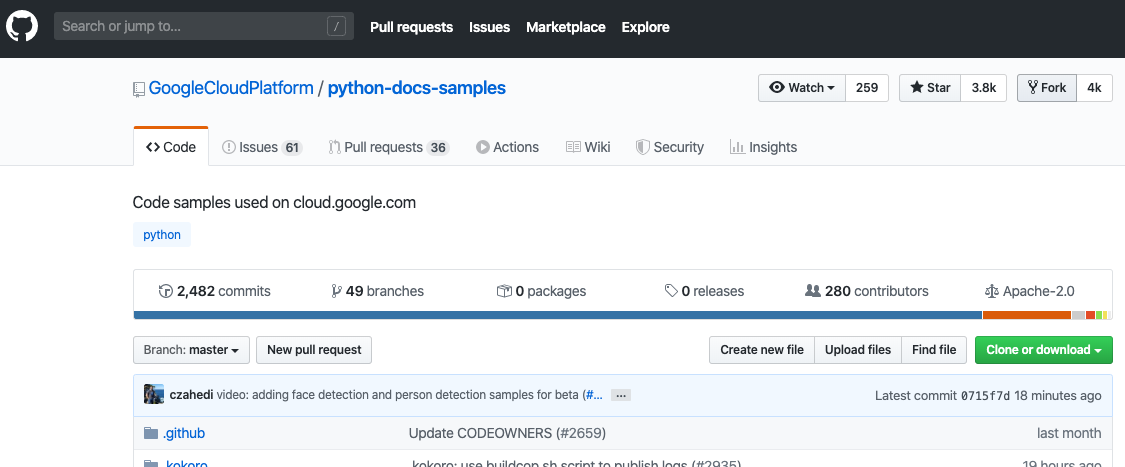Open the Watch dropdown

(x=802, y=88)
